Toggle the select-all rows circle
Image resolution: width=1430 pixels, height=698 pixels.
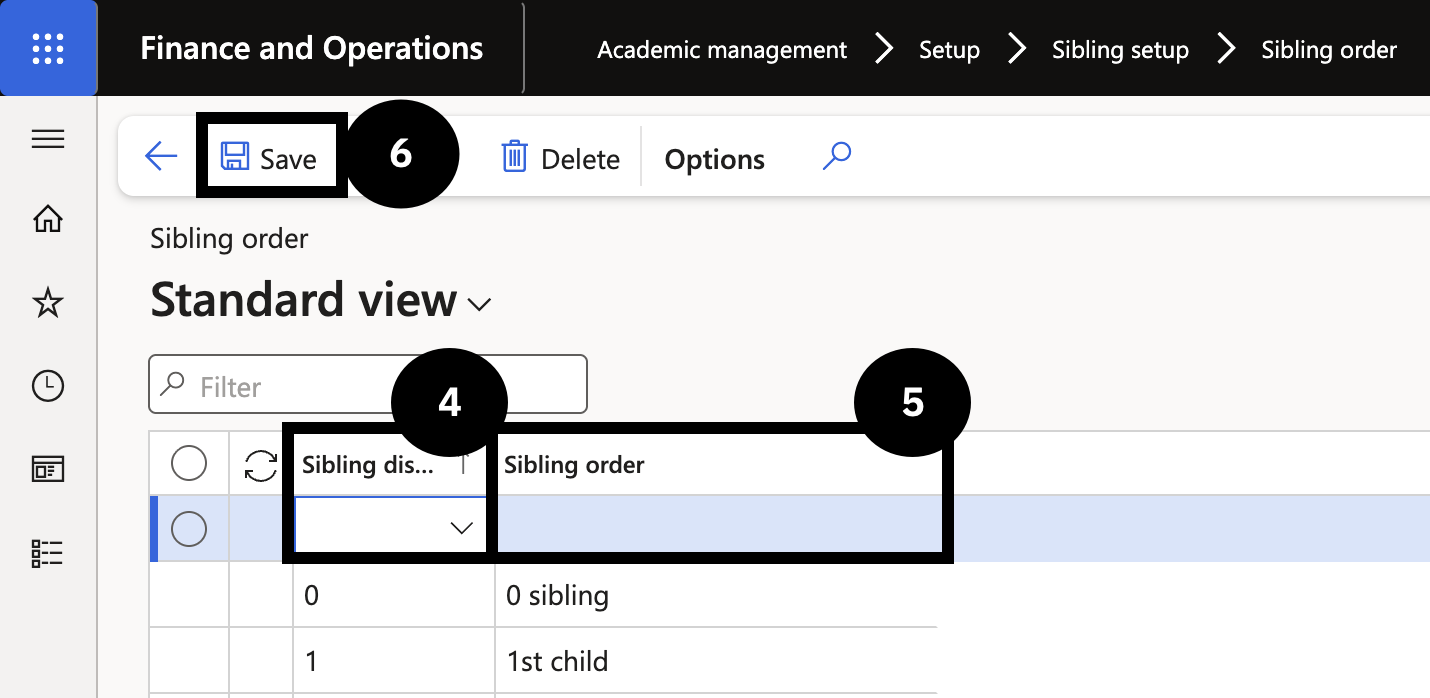click(x=189, y=464)
